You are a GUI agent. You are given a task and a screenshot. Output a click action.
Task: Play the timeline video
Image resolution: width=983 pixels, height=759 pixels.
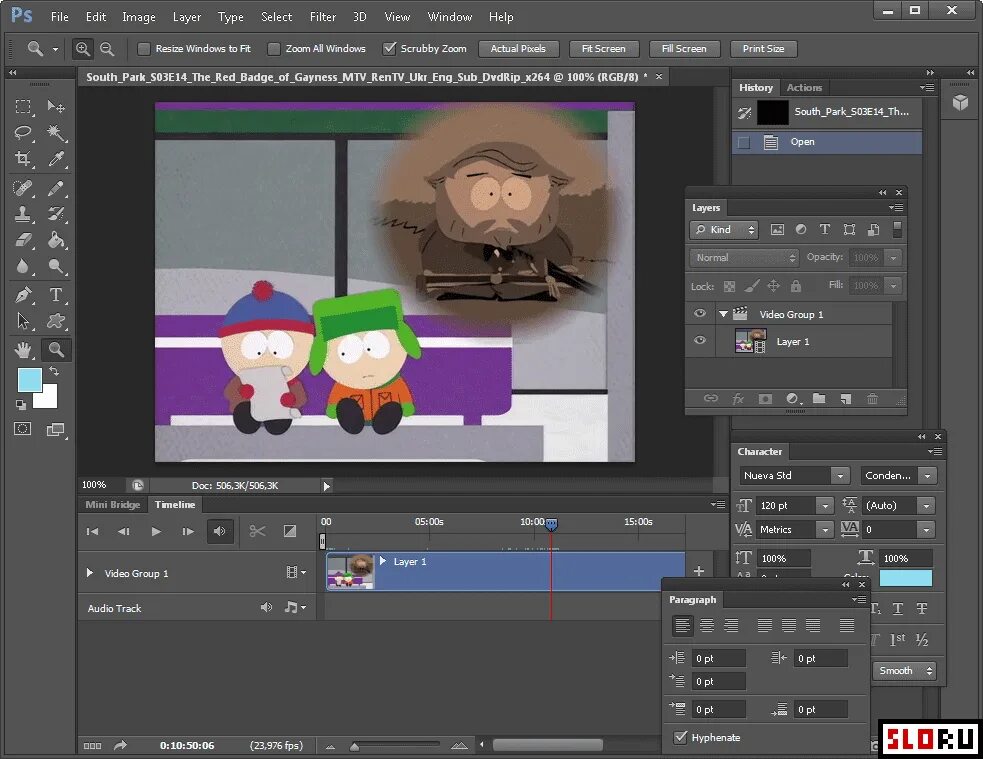coord(155,531)
